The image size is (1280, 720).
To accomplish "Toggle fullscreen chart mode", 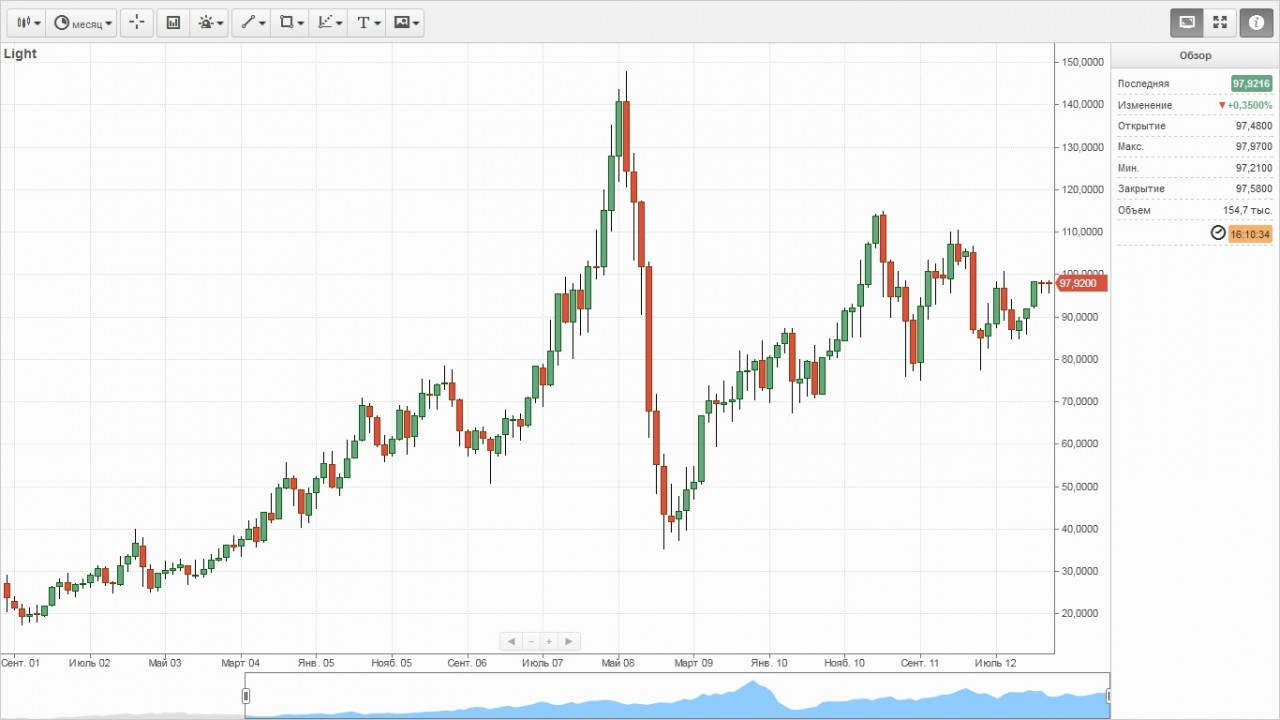I will tap(1220, 22).
